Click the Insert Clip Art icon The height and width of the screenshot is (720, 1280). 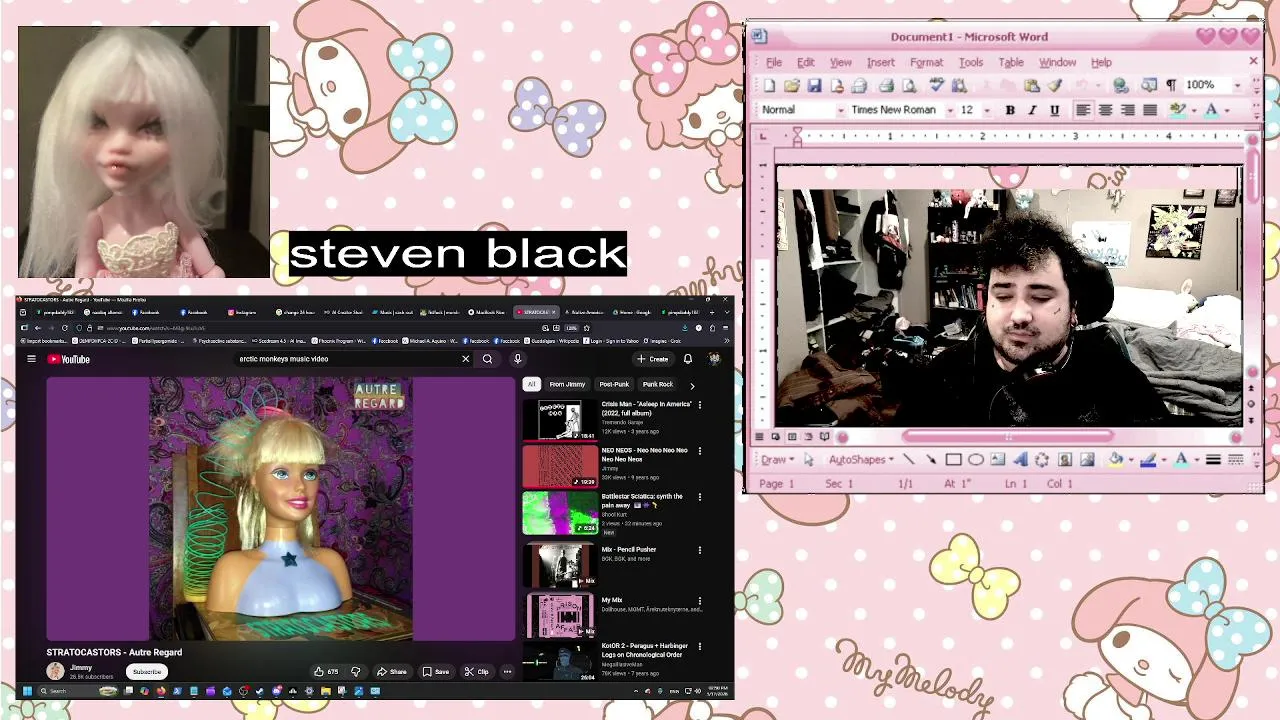[1065, 460]
